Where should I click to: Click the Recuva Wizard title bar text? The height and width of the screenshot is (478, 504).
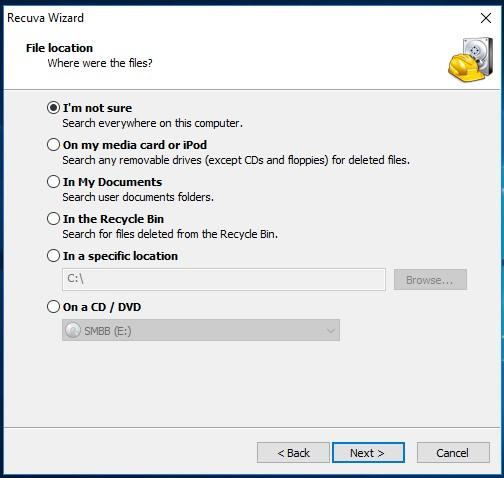pos(45,18)
